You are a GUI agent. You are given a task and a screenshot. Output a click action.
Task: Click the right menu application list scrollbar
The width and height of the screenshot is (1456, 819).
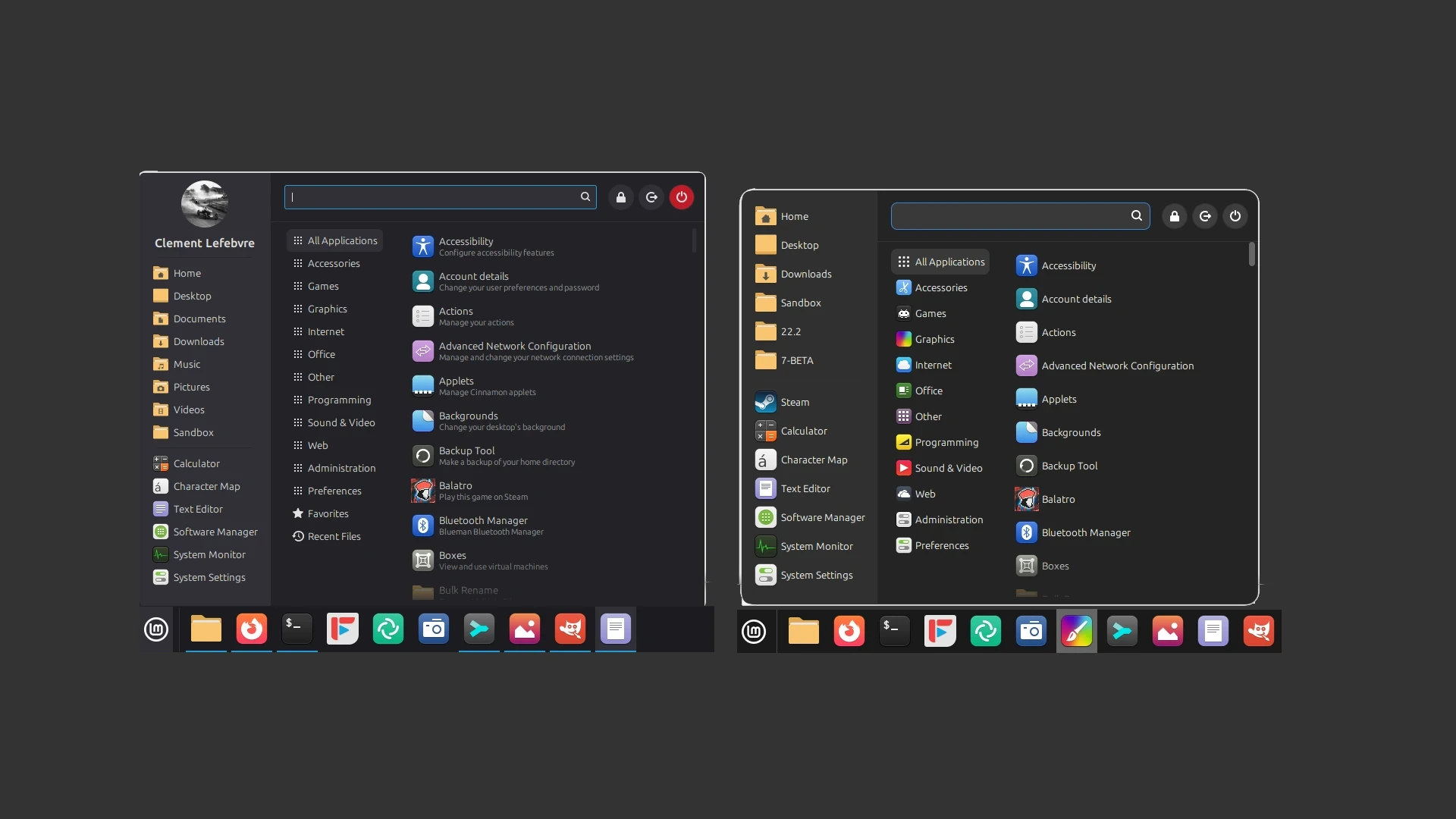coord(1251,254)
